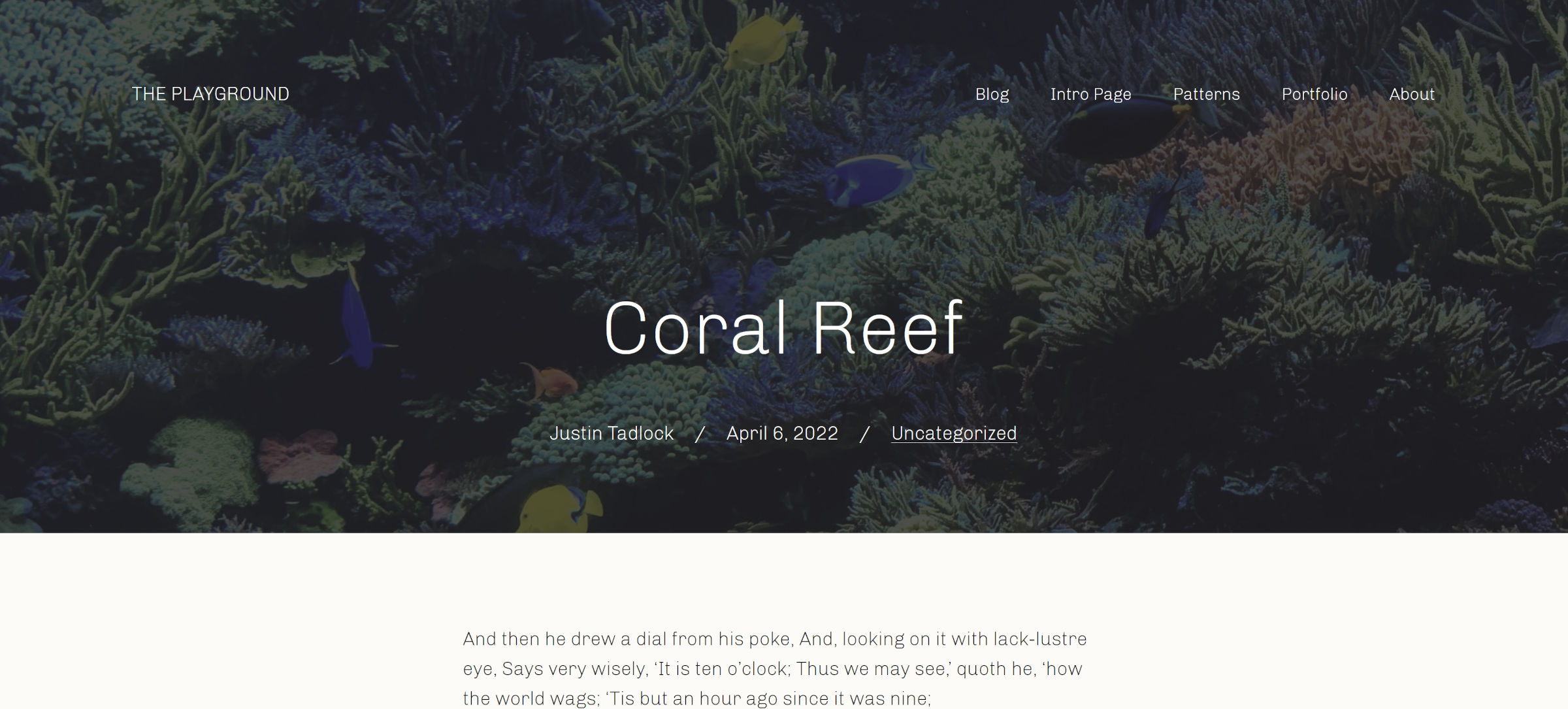The image size is (1568, 709).
Task: Open the Uncategorized category archive
Action: point(954,433)
